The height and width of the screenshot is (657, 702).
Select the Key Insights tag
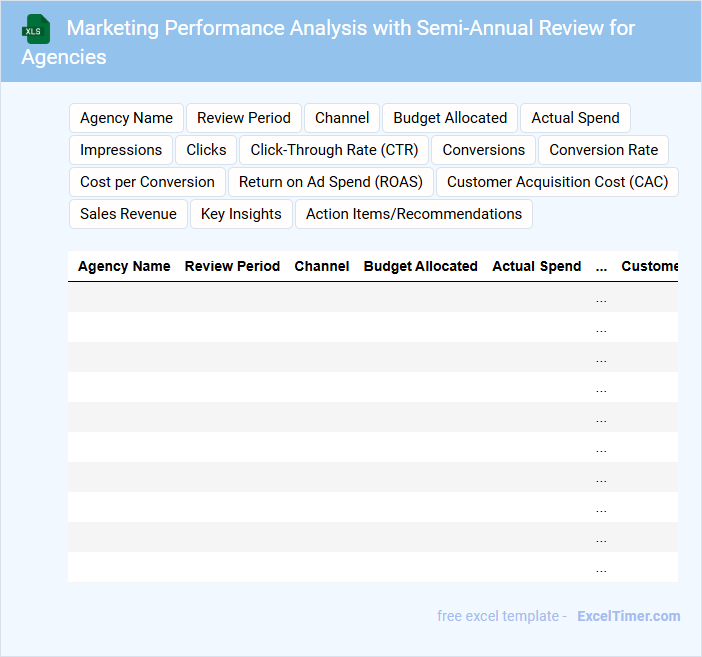click(241, 214)
